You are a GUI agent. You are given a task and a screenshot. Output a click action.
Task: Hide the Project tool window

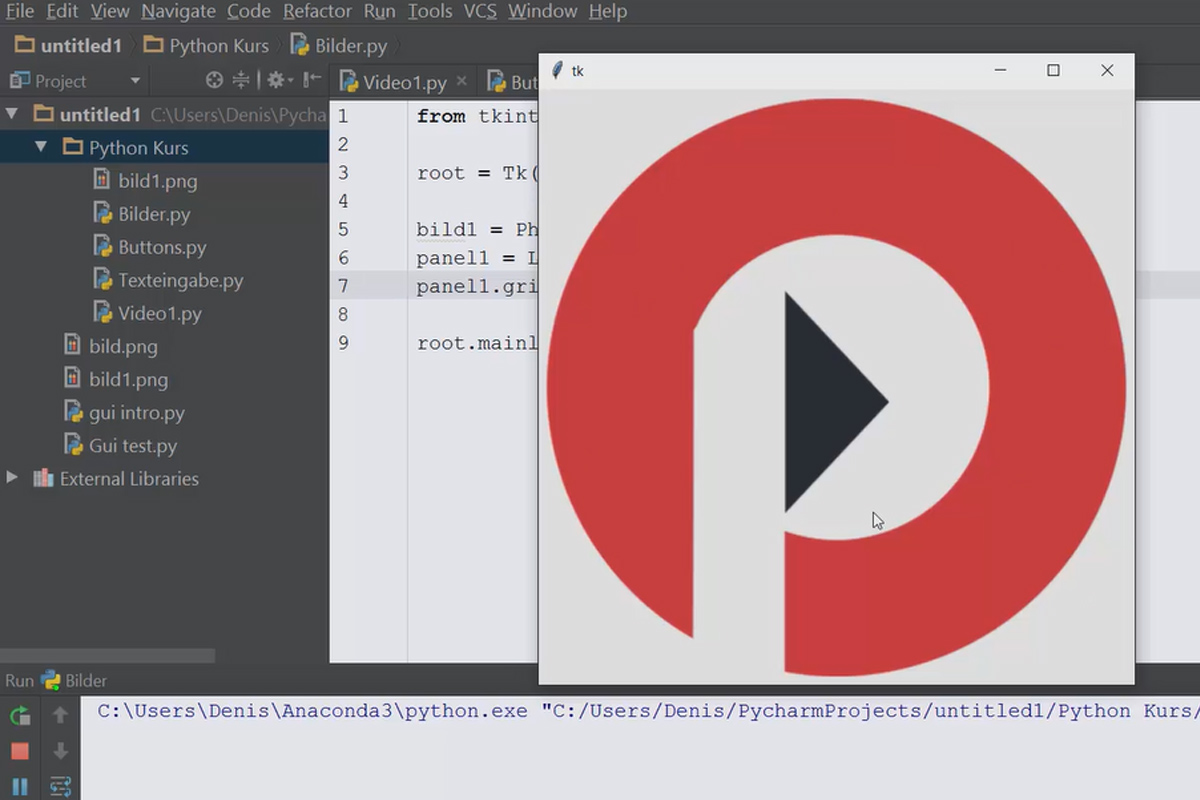coord(312,81)
